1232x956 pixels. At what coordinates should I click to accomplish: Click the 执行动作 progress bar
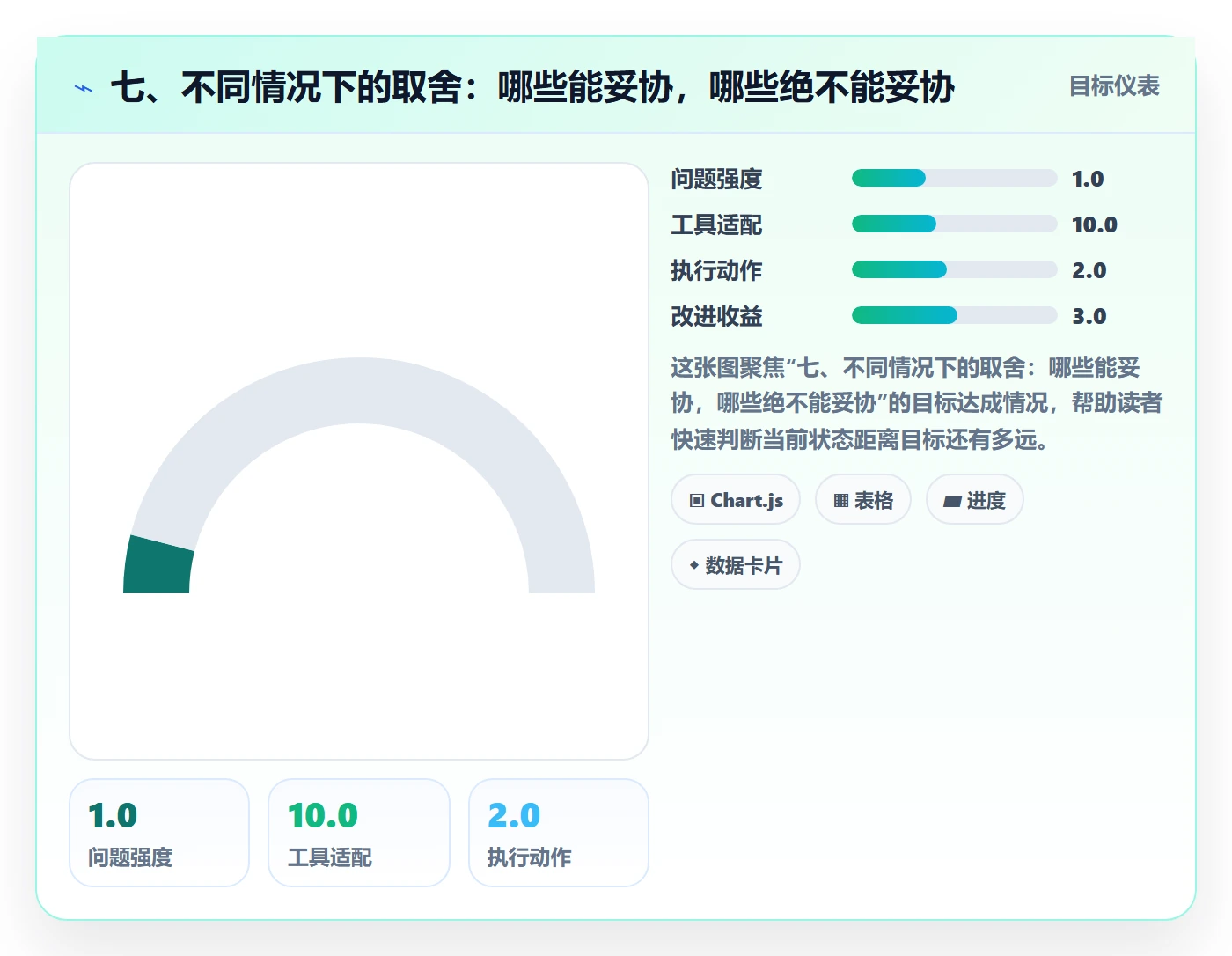tap(954, 270)
